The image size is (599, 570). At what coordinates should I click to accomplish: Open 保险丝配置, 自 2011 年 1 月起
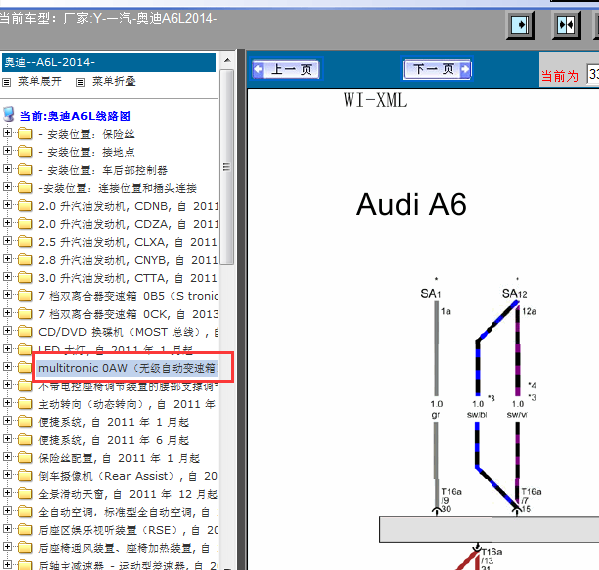click(119, 458)
